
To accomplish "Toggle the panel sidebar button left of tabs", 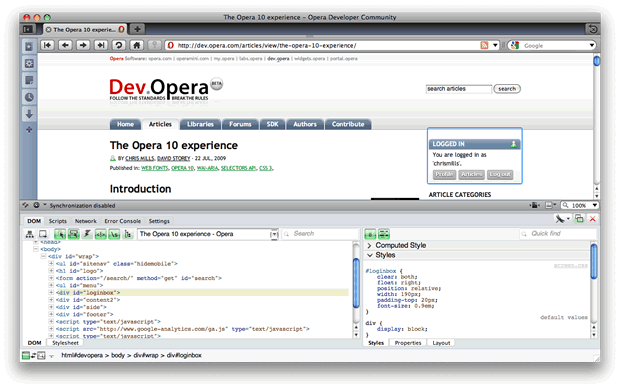I will point(28,29).
